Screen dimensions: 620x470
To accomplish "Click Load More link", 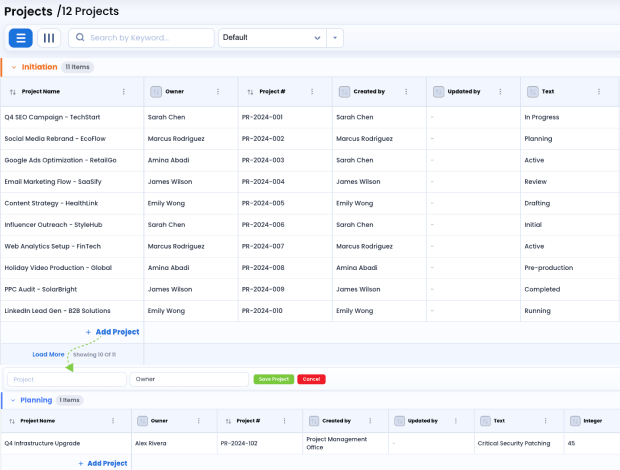I will click(48, 355).
